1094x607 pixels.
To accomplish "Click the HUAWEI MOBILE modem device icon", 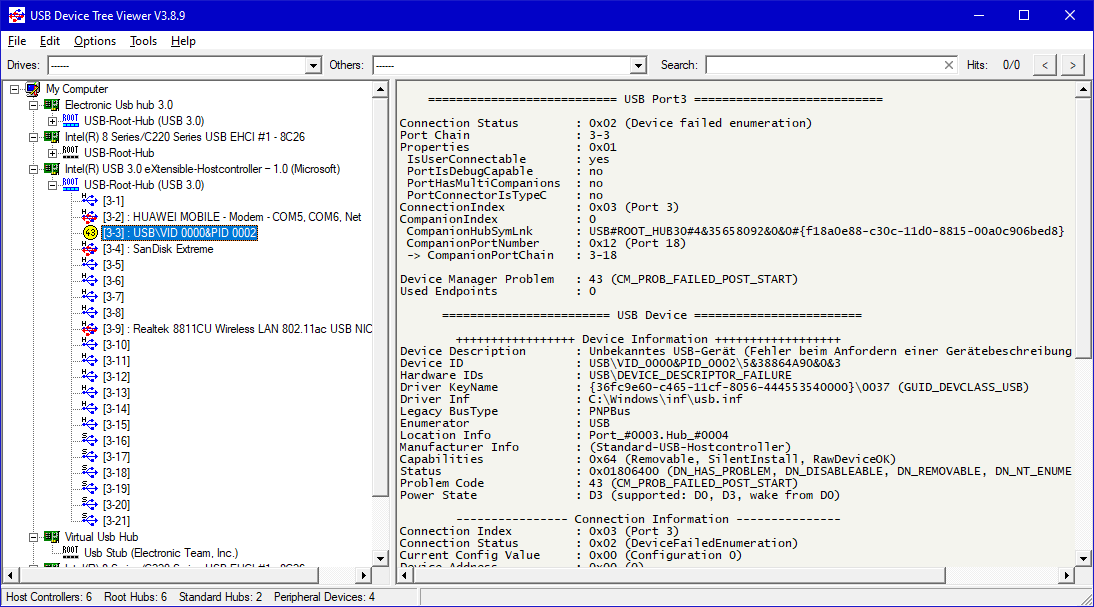I will coord(89,217).
